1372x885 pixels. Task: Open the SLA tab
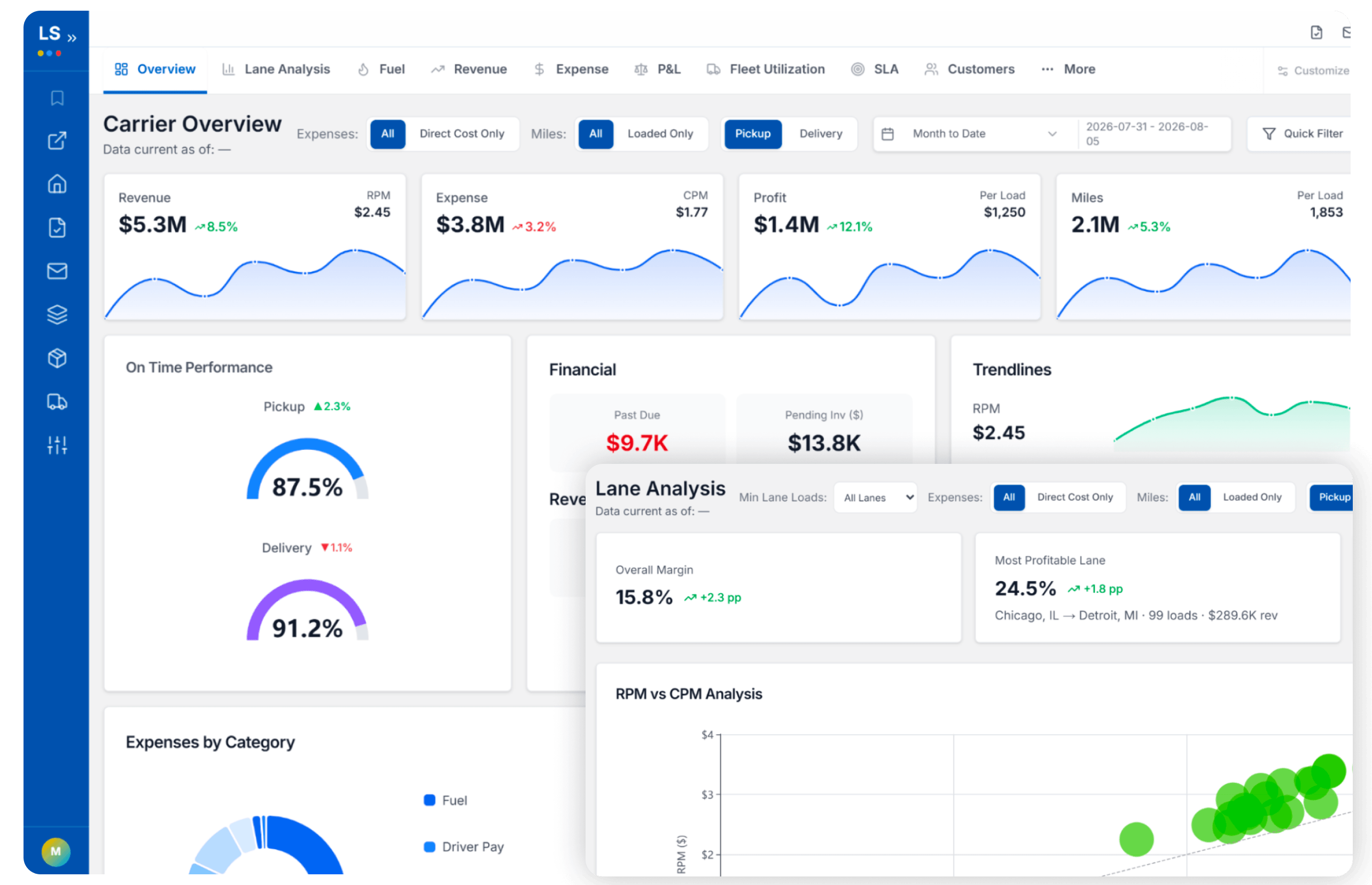[875, 69]
